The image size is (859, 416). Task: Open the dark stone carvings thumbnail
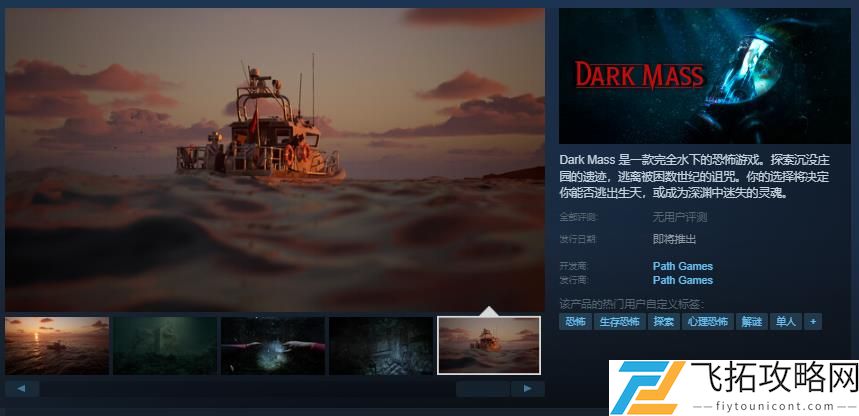[381, 346]
